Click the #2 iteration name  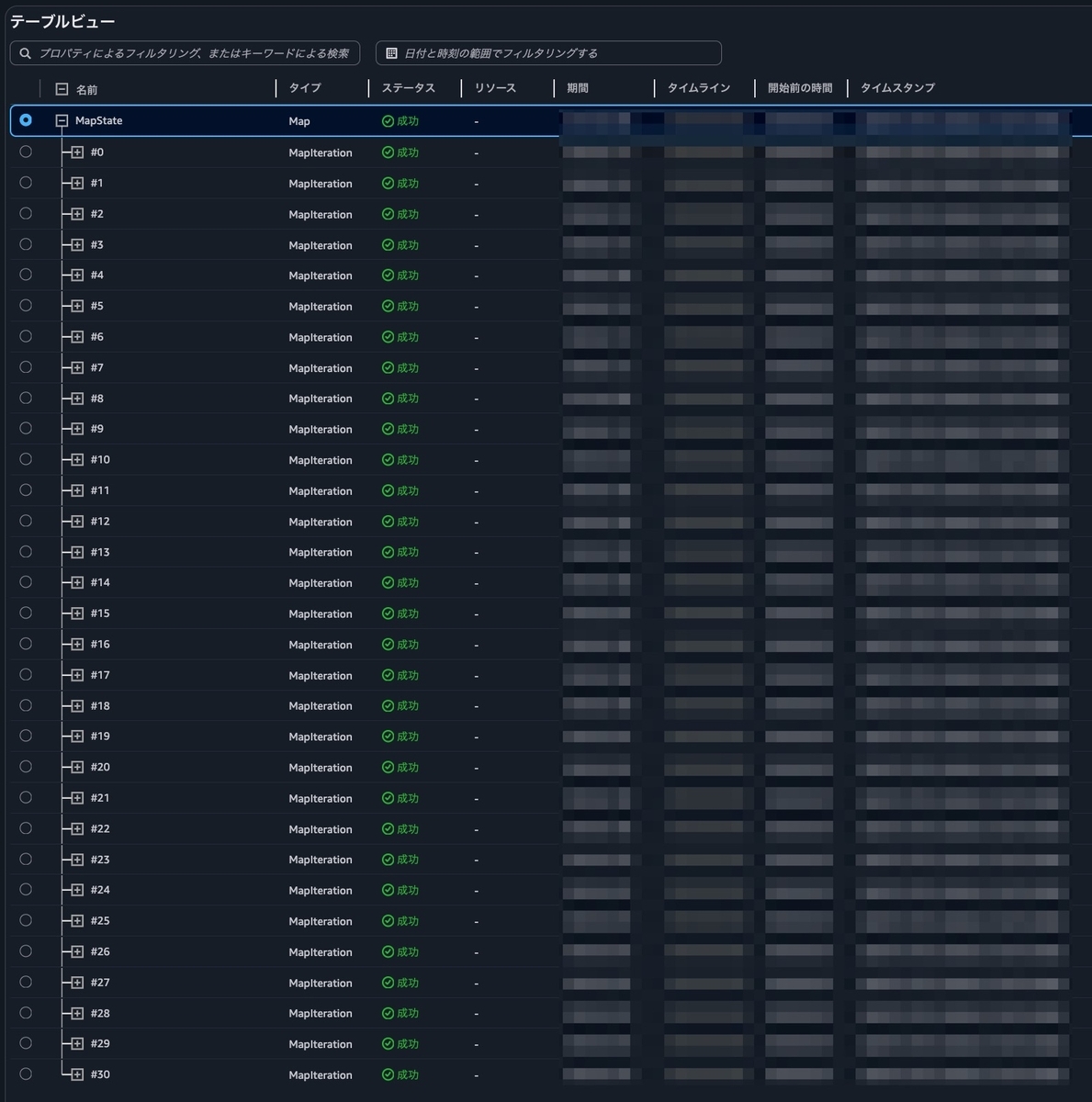[96, 214]
